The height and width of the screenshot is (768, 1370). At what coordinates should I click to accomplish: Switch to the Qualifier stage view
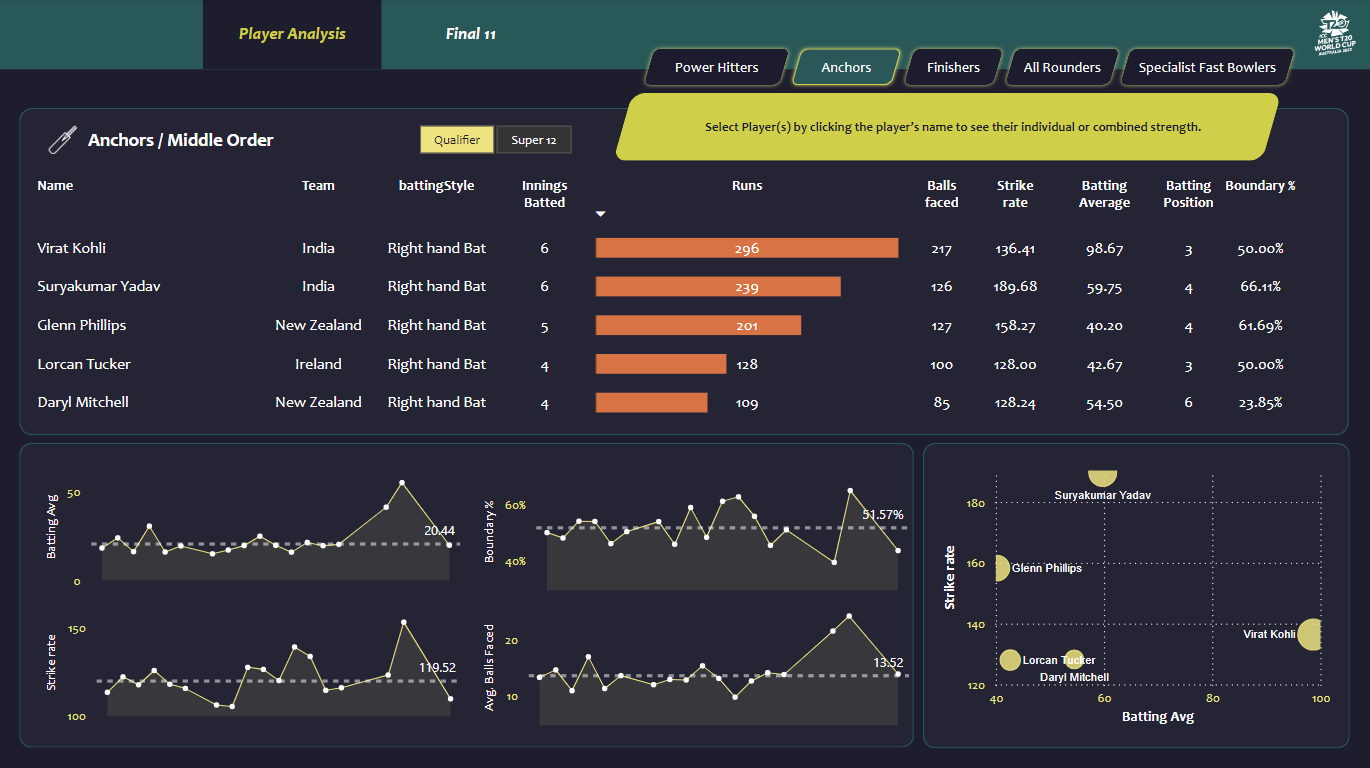(x=457, y=139)
